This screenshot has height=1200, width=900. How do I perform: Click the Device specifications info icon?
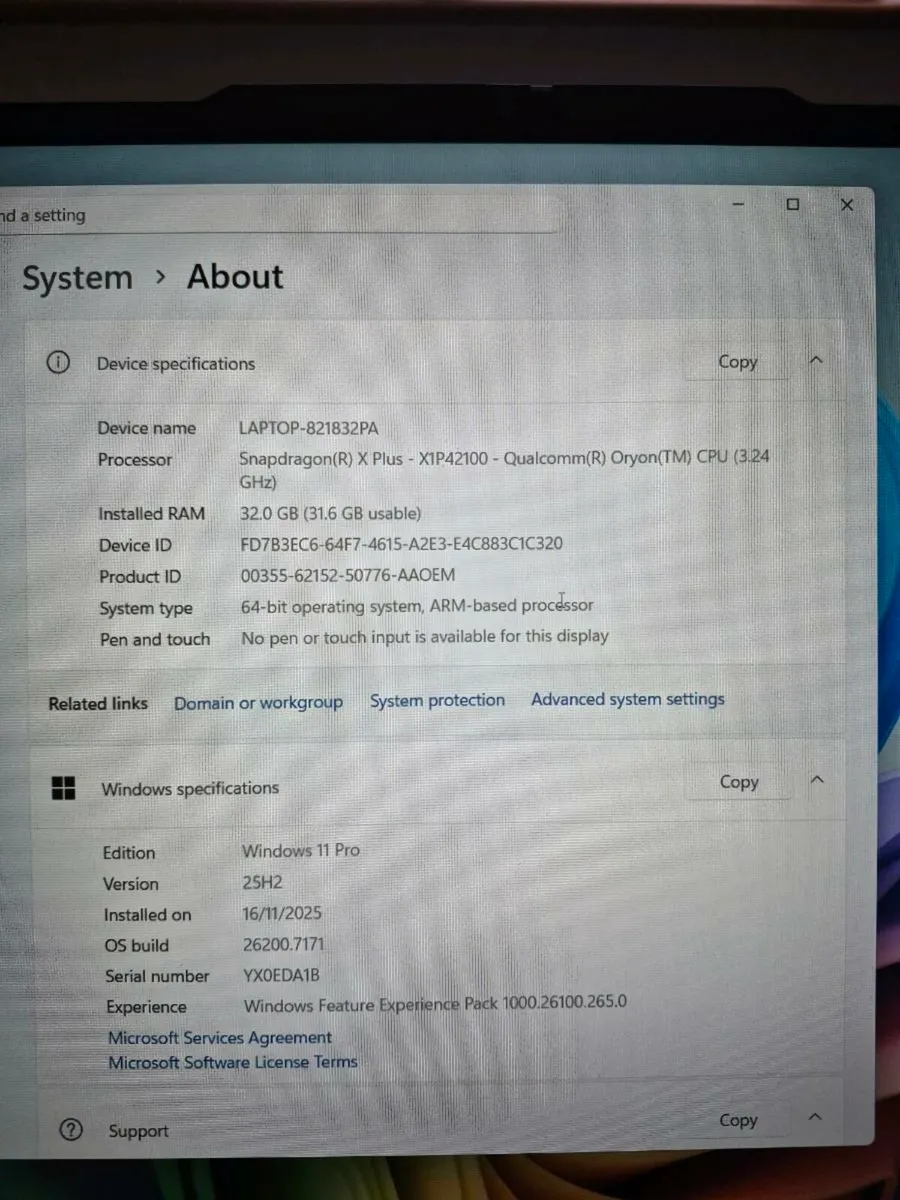57,363
